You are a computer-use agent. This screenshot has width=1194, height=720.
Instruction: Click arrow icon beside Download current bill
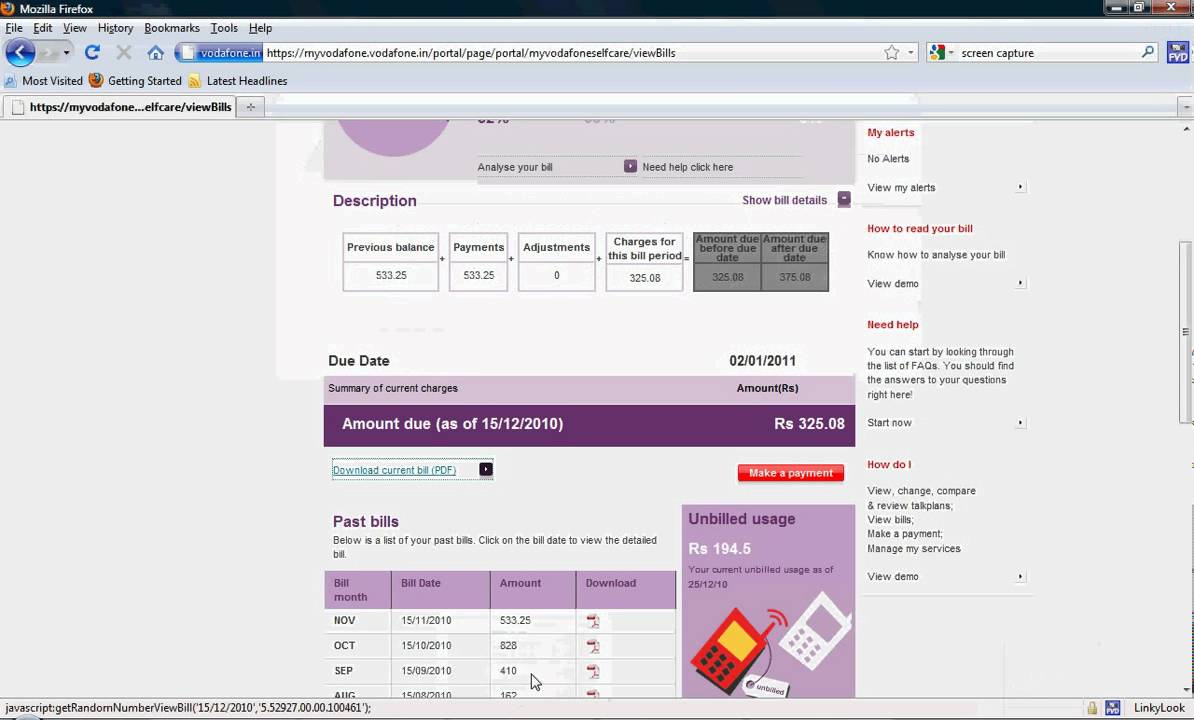pyautogui.click(x=486, y=470)
